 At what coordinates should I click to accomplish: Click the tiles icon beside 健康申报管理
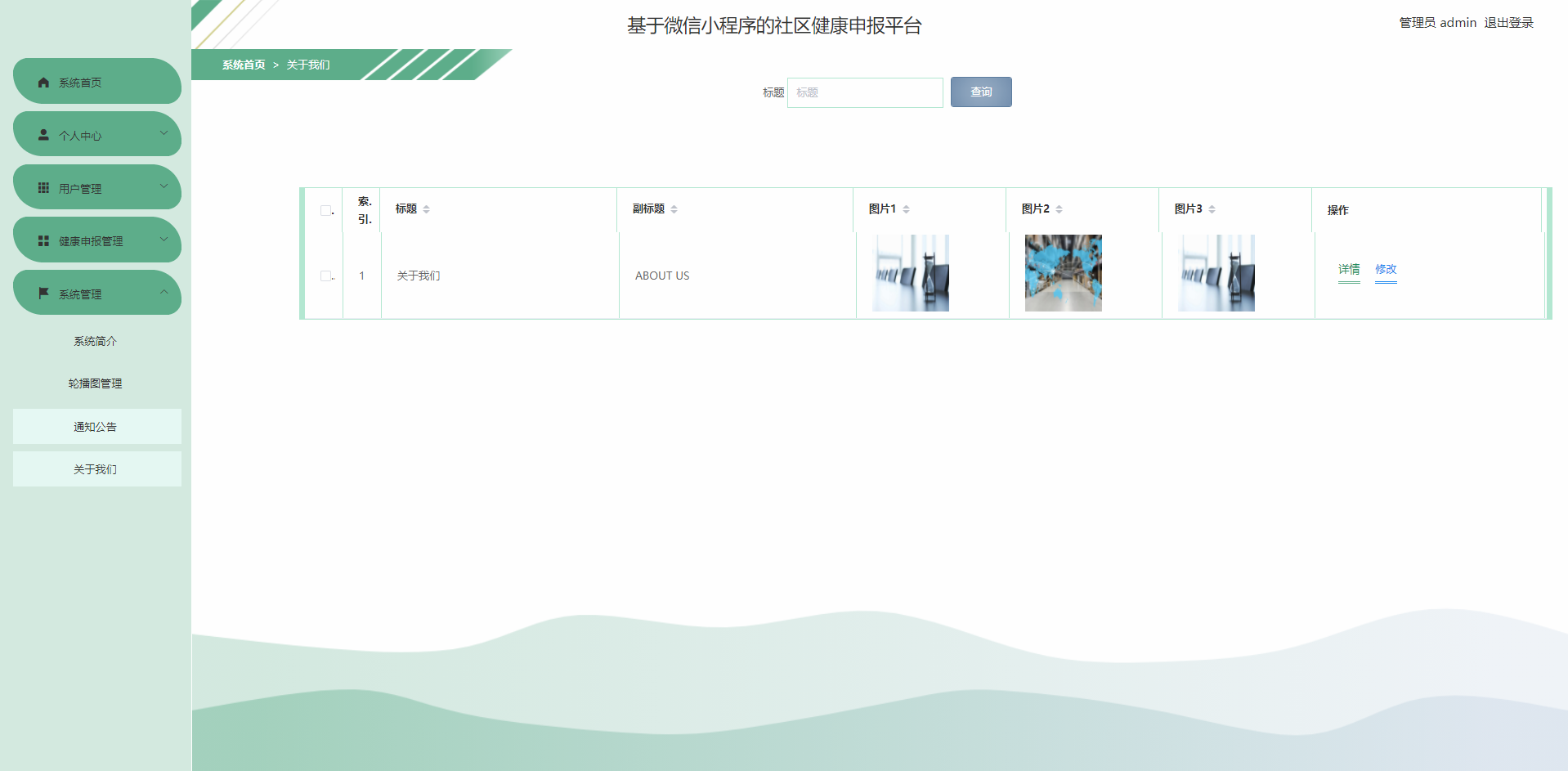coord(44,241)
